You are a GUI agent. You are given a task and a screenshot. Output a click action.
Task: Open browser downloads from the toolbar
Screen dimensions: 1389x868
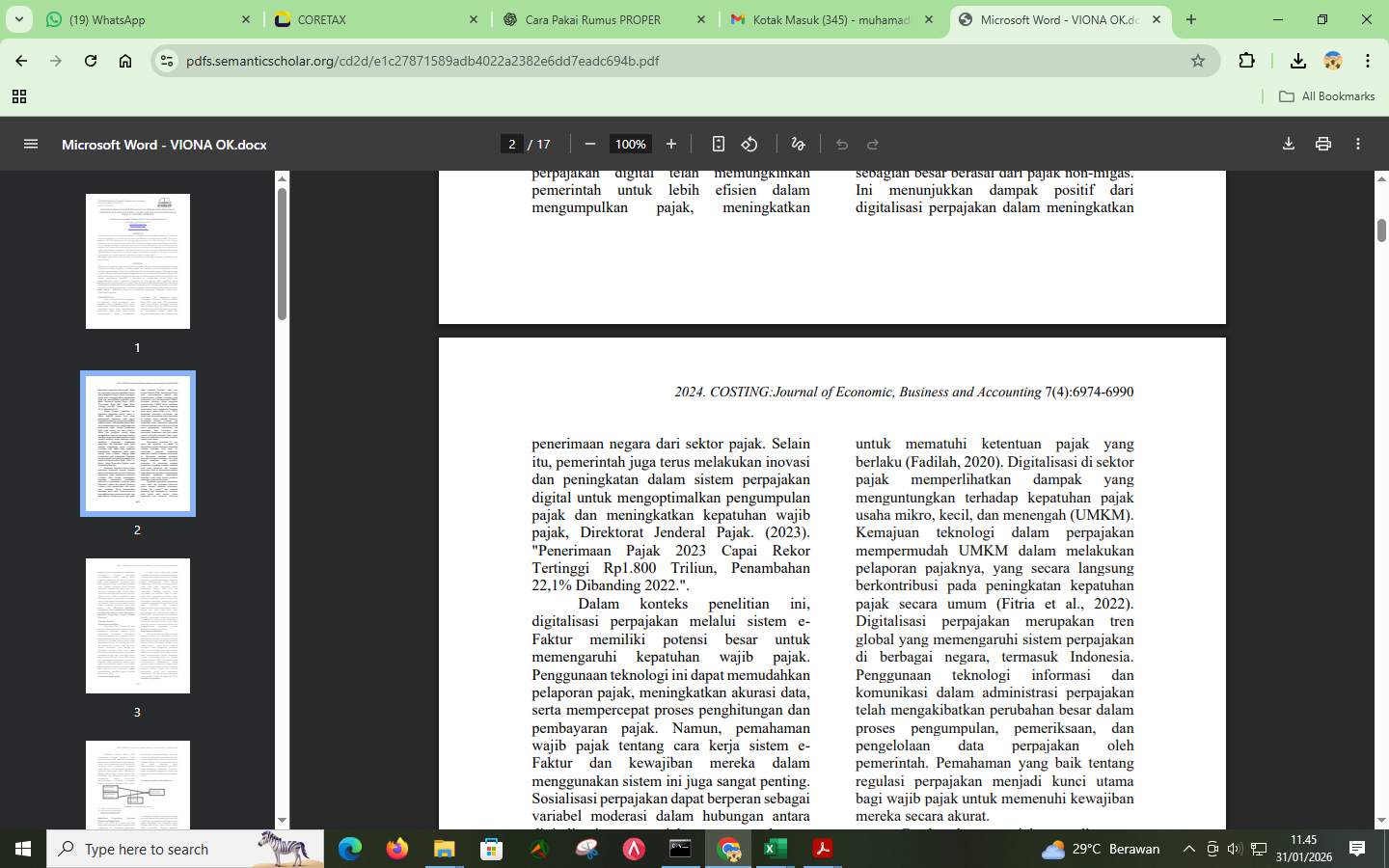coord(1297,61)
